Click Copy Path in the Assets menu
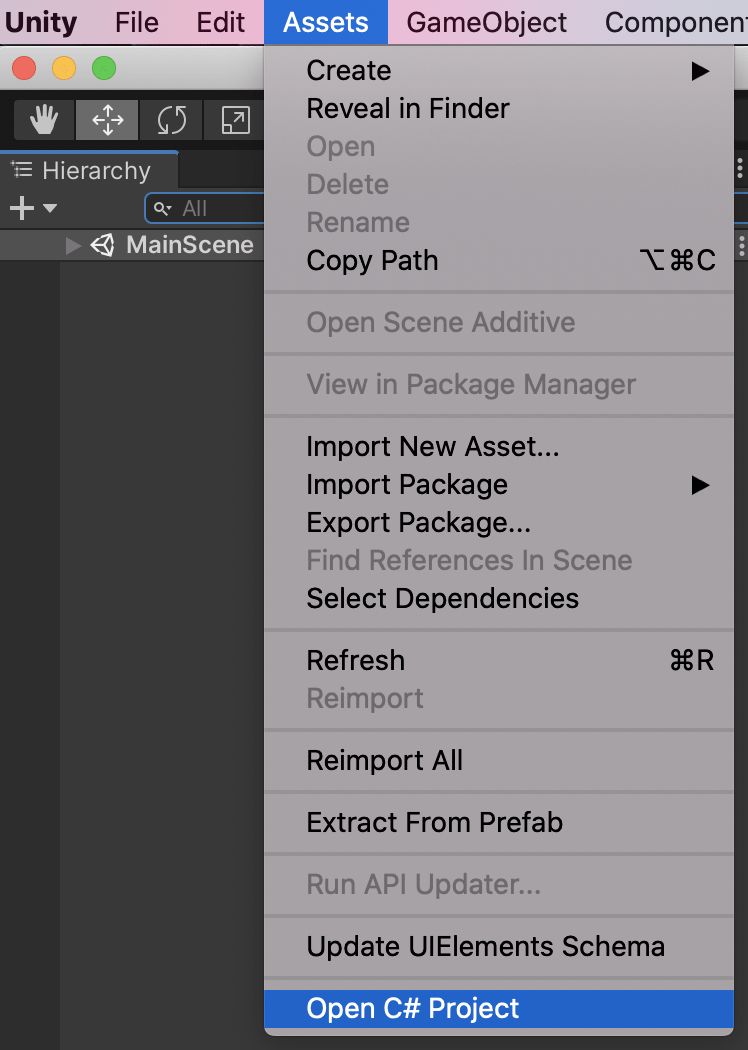 (x=372, y=261)
